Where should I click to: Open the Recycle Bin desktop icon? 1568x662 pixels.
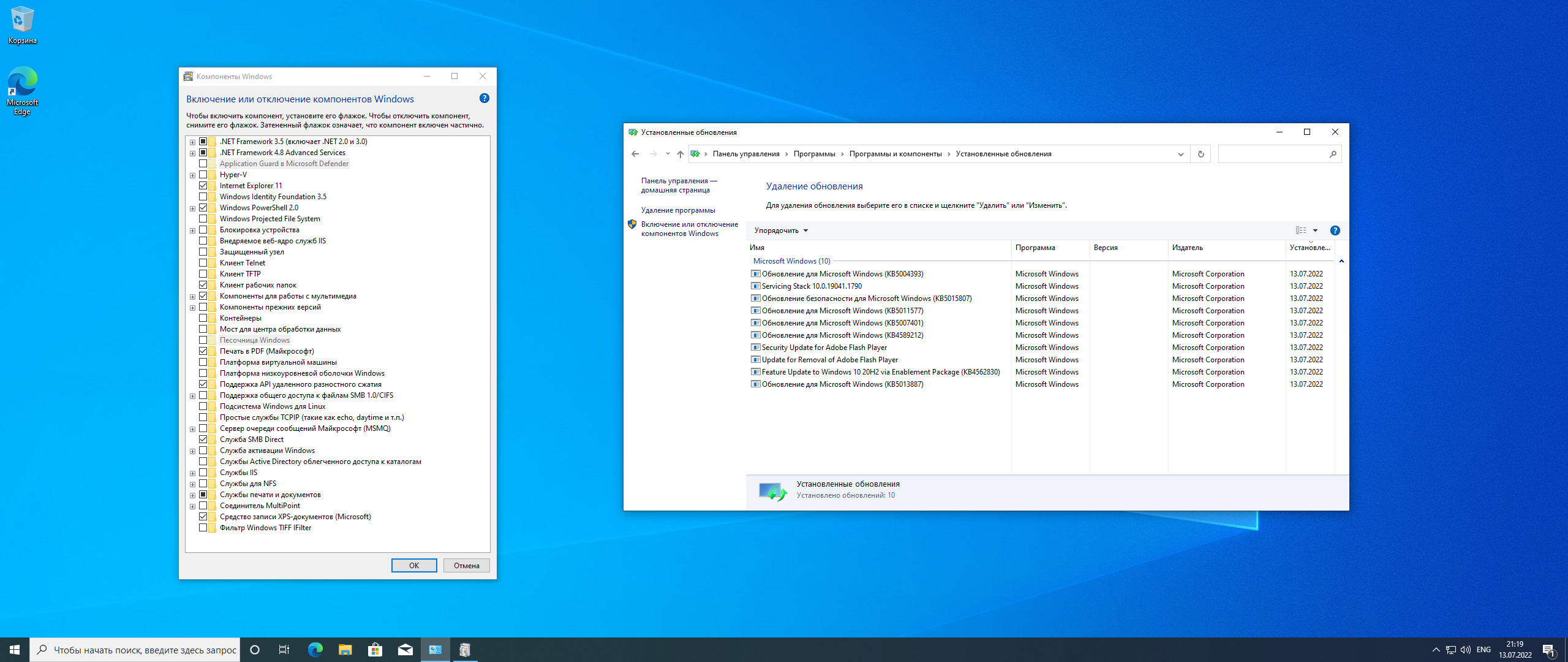[23, 25]
